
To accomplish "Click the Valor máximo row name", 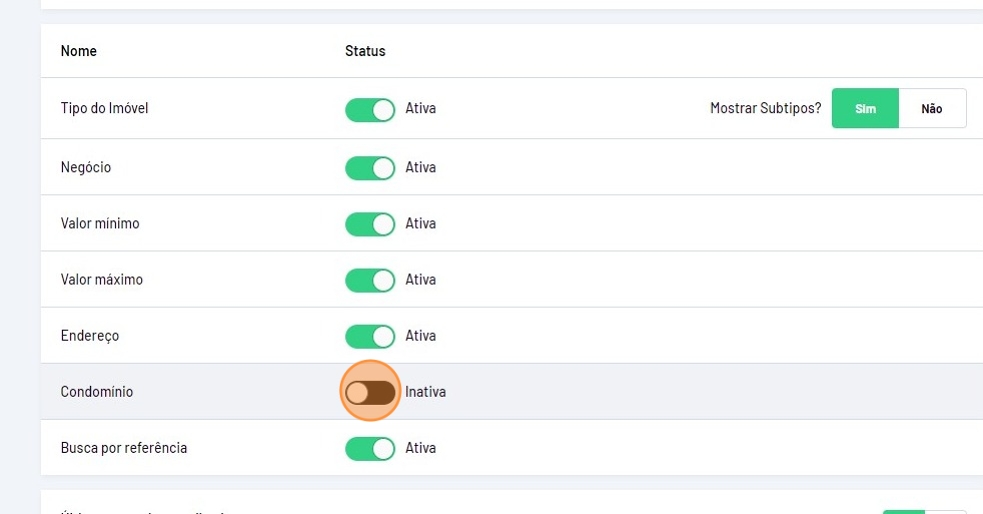I will tap(102, 280).
